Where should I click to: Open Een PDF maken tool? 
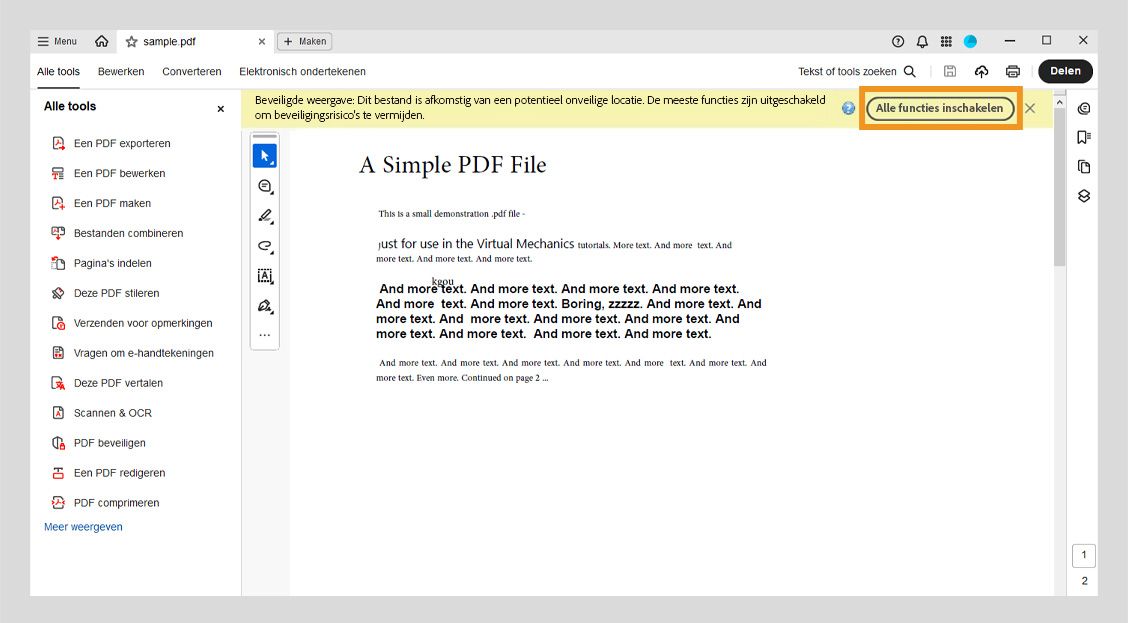click(x=101, y=204)
